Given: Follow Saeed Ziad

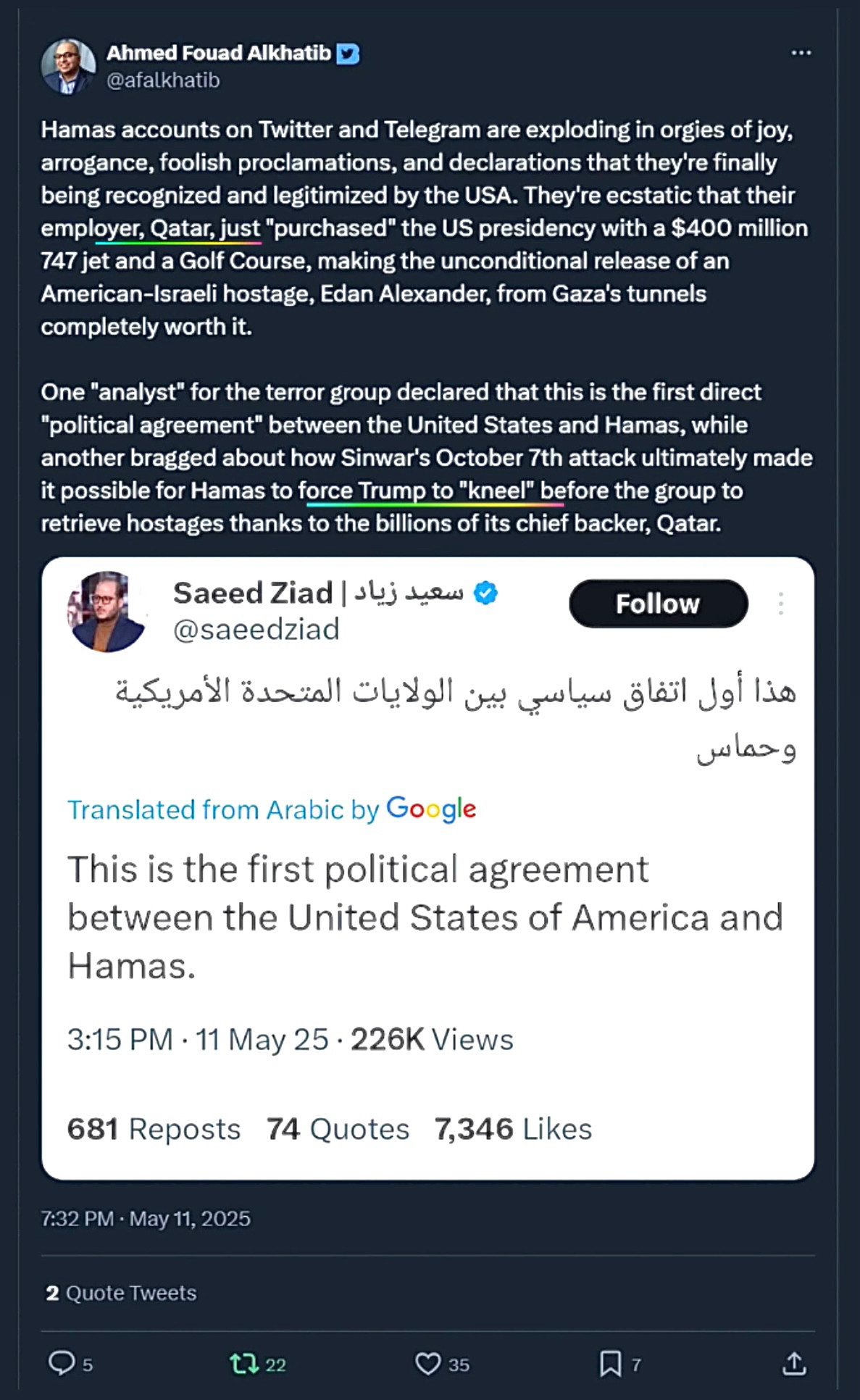Looking at the screenshot, I should pos(658,604).
